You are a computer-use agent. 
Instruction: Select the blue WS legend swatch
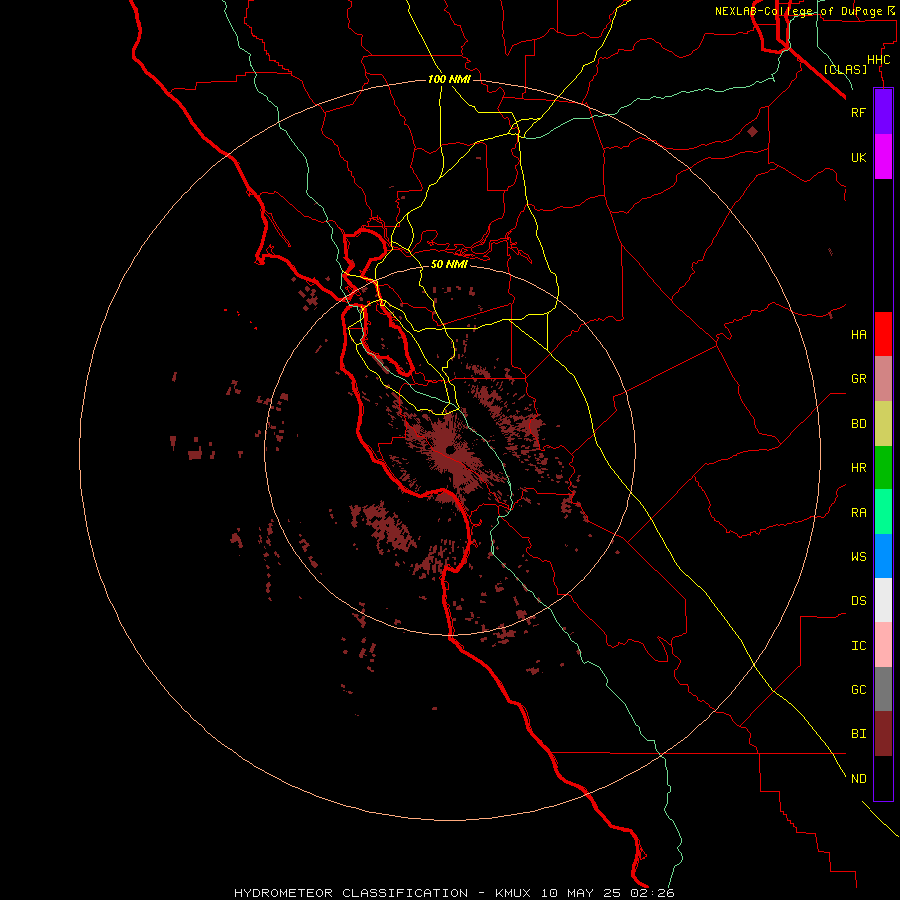[883, 556]
